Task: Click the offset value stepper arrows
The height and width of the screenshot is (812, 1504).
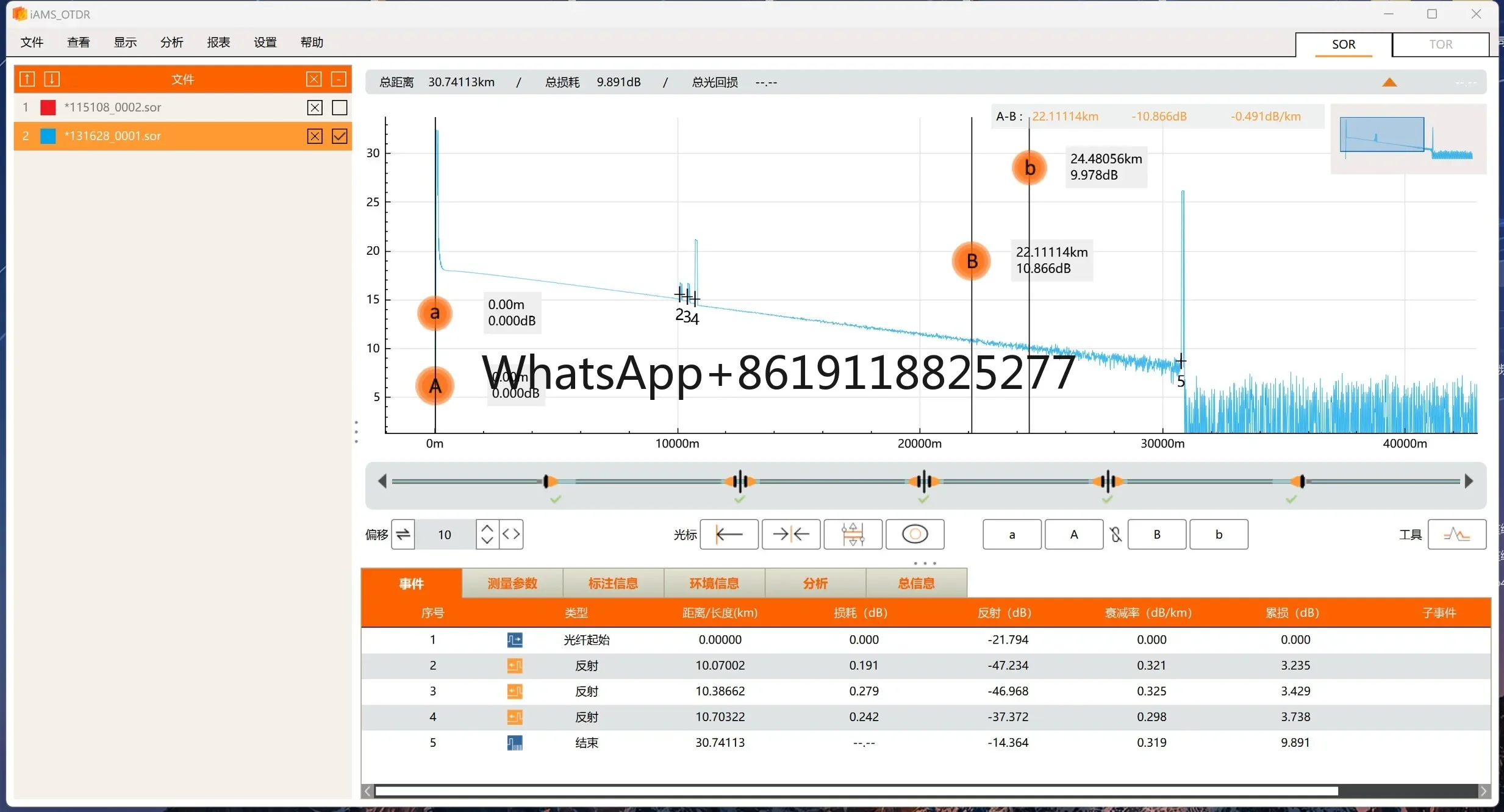Action: 487,535
